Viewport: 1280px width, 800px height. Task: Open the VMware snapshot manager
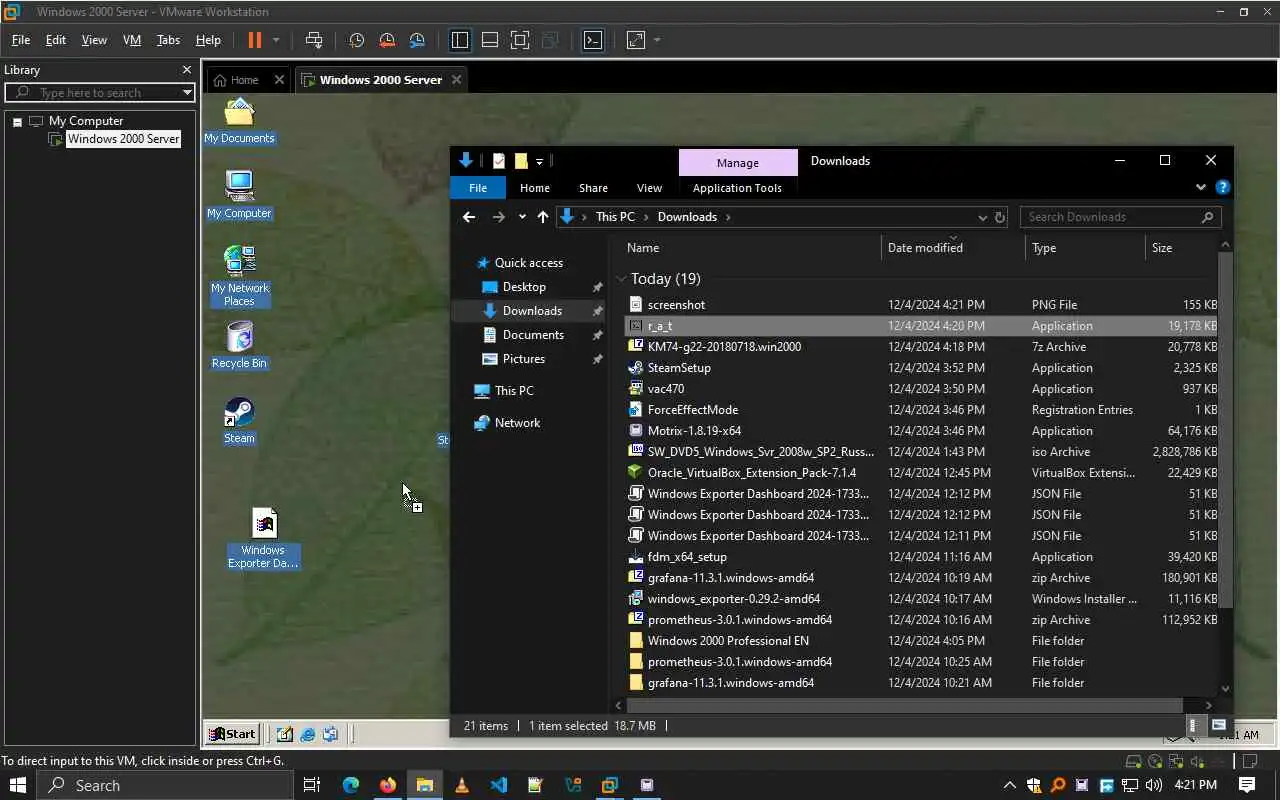(417, 40)
